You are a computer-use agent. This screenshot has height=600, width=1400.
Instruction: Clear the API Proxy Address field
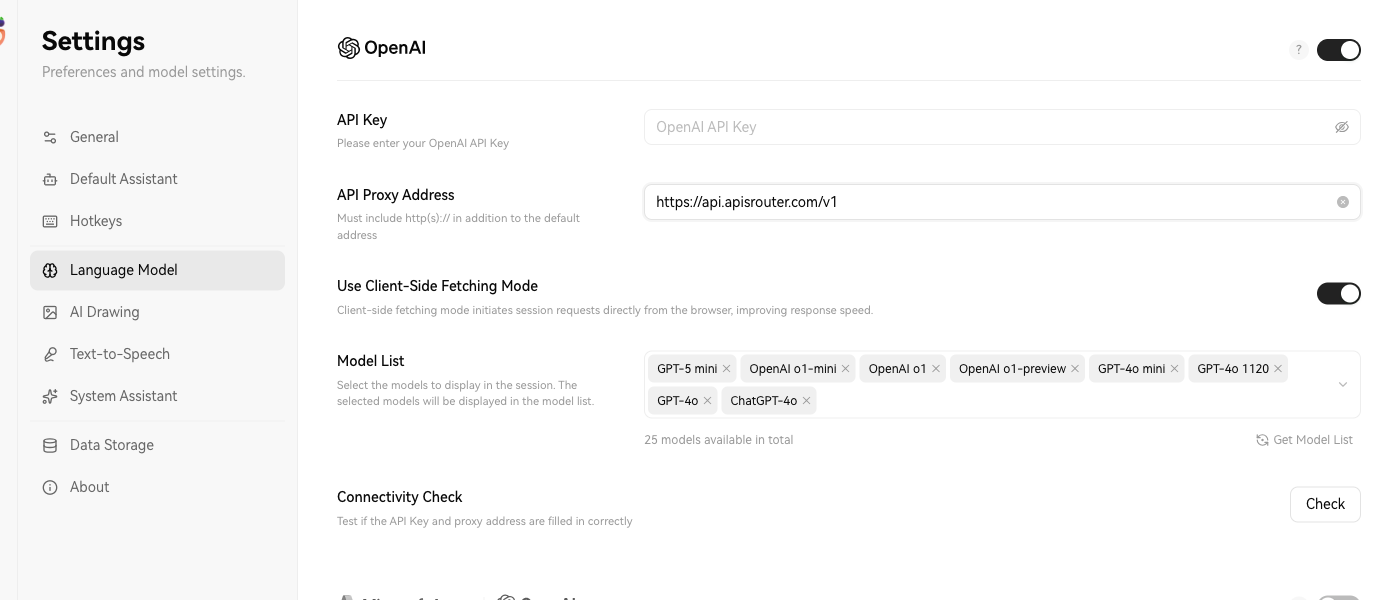(1343, 202)
